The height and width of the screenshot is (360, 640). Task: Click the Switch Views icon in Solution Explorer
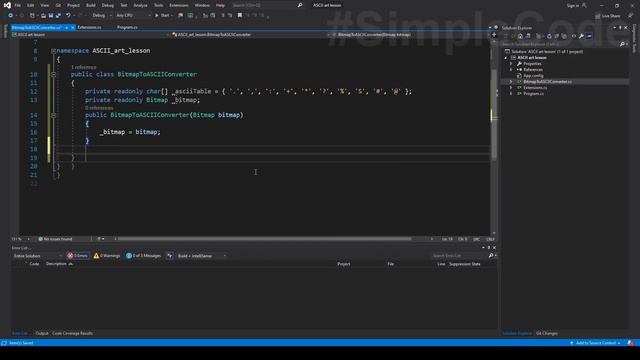(x=528, y=36)
